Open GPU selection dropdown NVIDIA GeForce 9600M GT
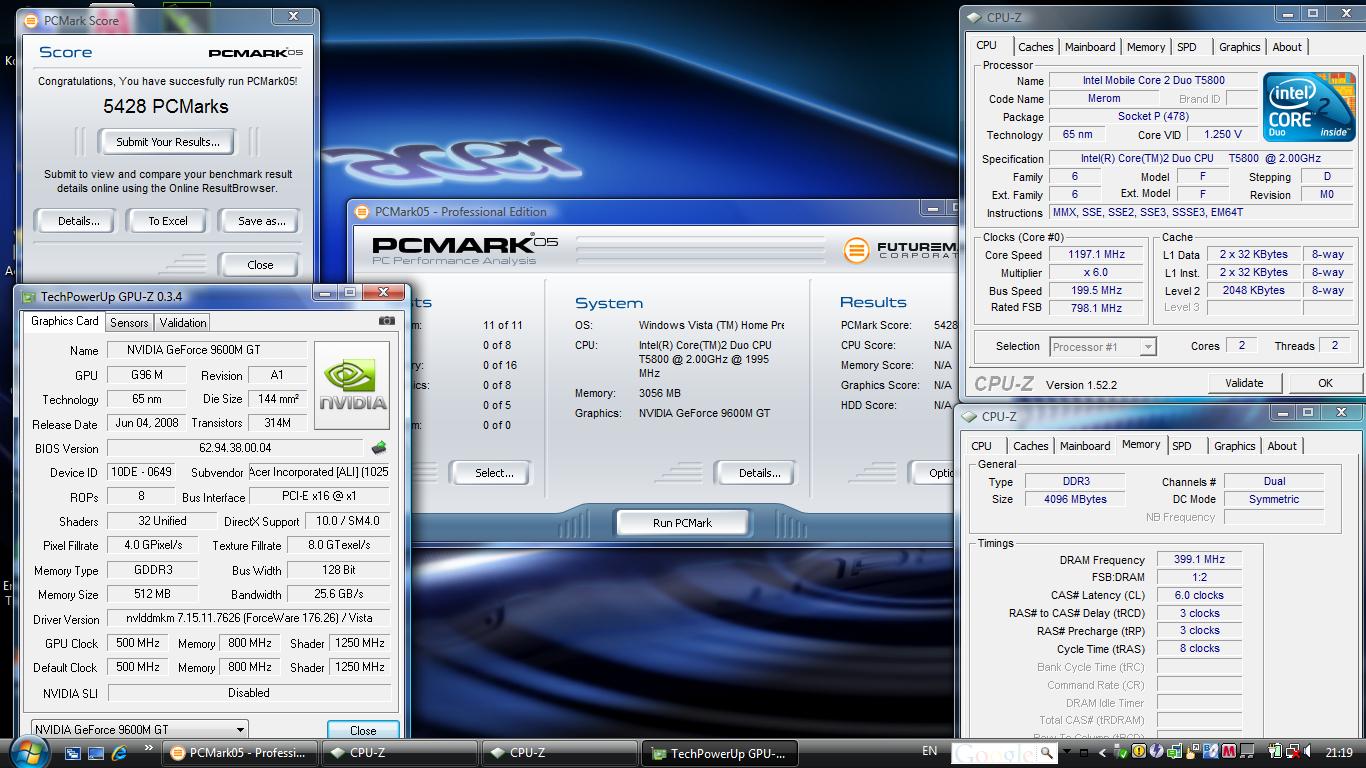Image resolution: width=1366 pixels, height=768 pixels. (139, 730)
